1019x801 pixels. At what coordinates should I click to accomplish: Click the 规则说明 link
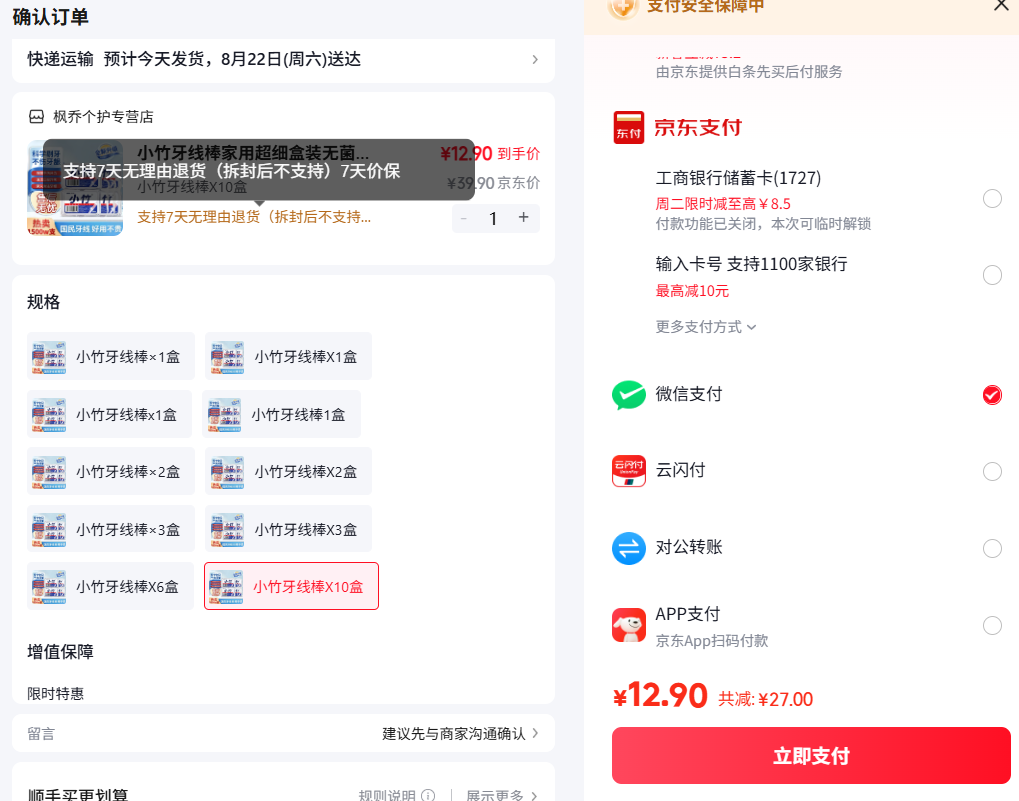pyautogui.click(x=387, y=795)
